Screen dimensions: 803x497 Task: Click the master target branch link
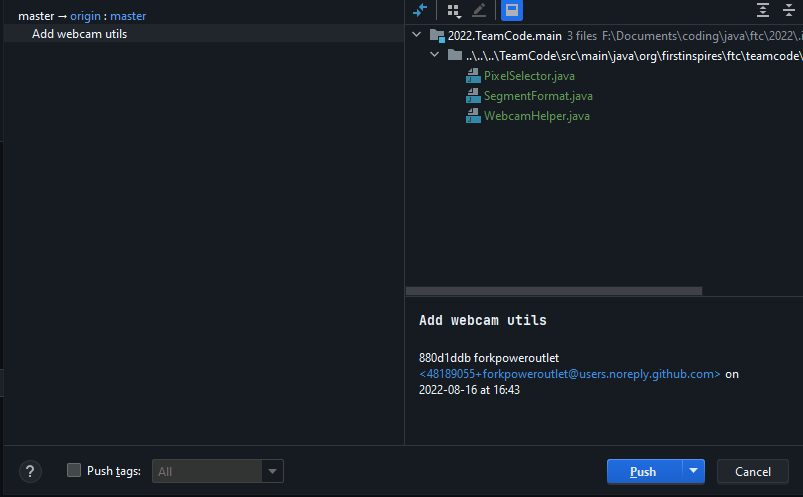point(128,16)
